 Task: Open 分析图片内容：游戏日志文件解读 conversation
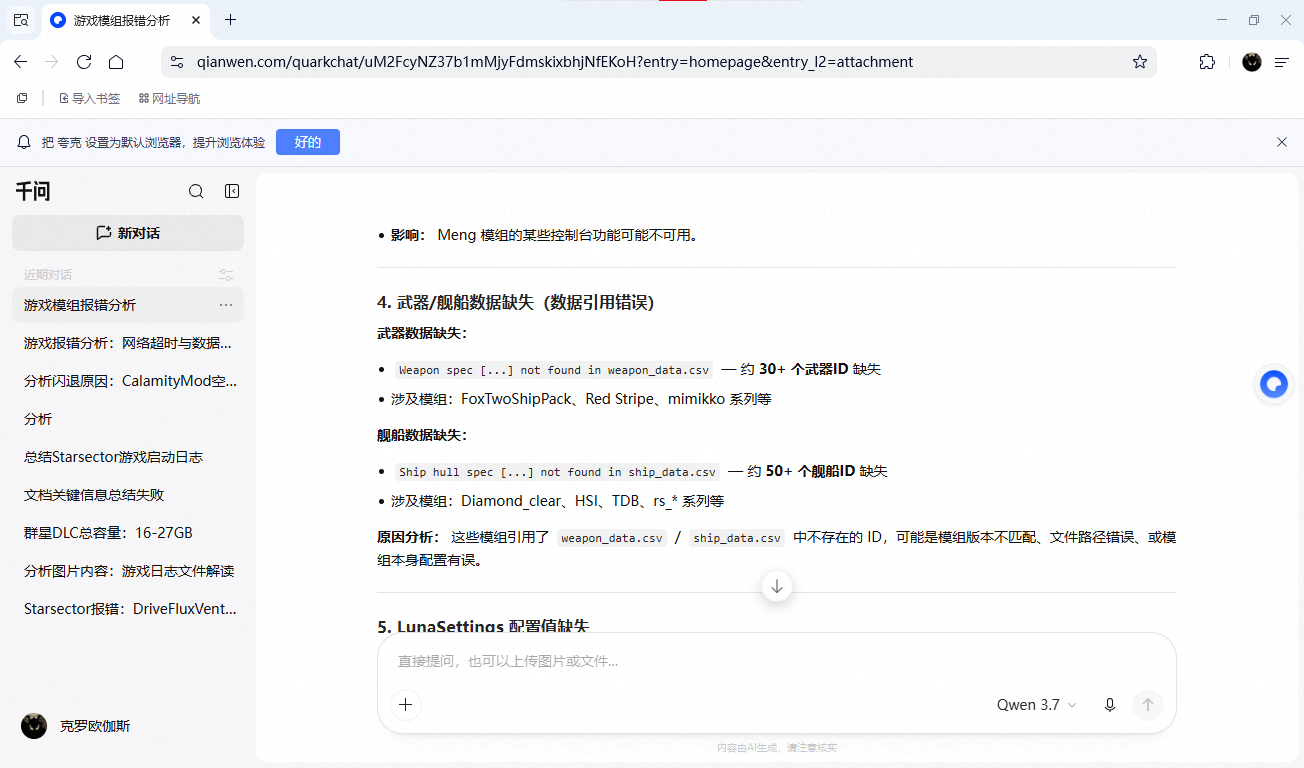coord(128,571)
